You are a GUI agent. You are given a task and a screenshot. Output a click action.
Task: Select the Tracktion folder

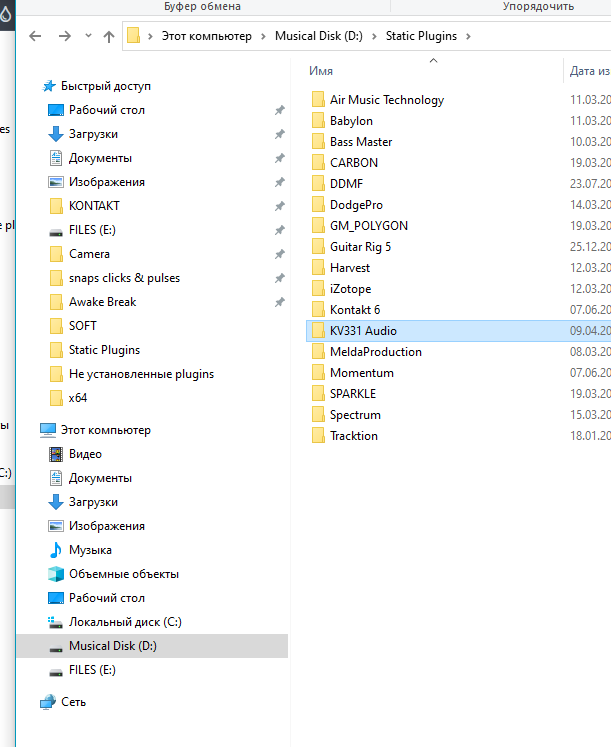point(354,436)
